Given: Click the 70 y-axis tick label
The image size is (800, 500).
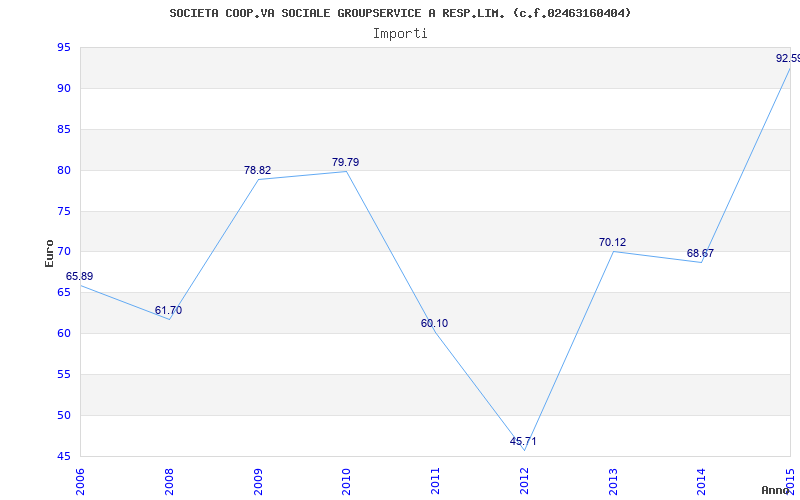Looking at the screenshot, I should click(x=64, y=252).
